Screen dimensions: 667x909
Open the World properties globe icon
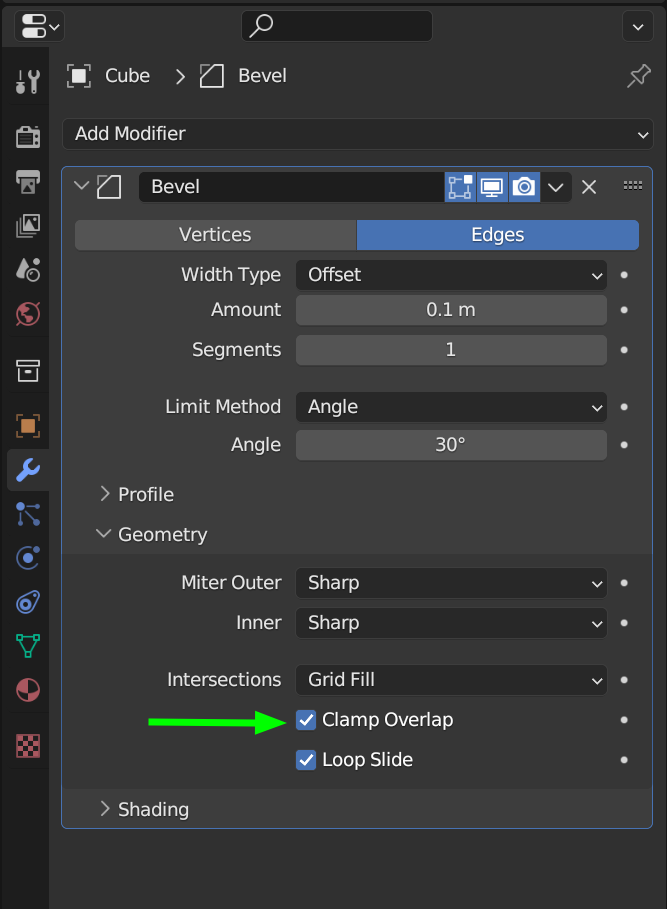[28, 315]
